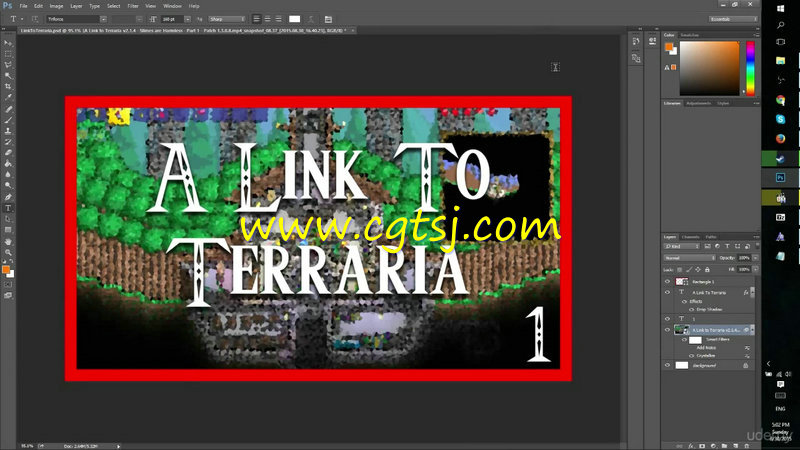
Task: Select the Lasso tool
Action: 8,65
